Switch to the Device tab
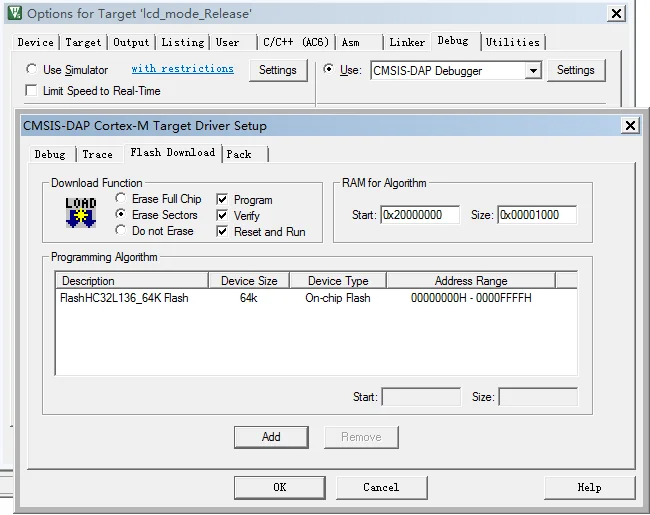Viewport: 650px width, 515px height. pos(35,42)
